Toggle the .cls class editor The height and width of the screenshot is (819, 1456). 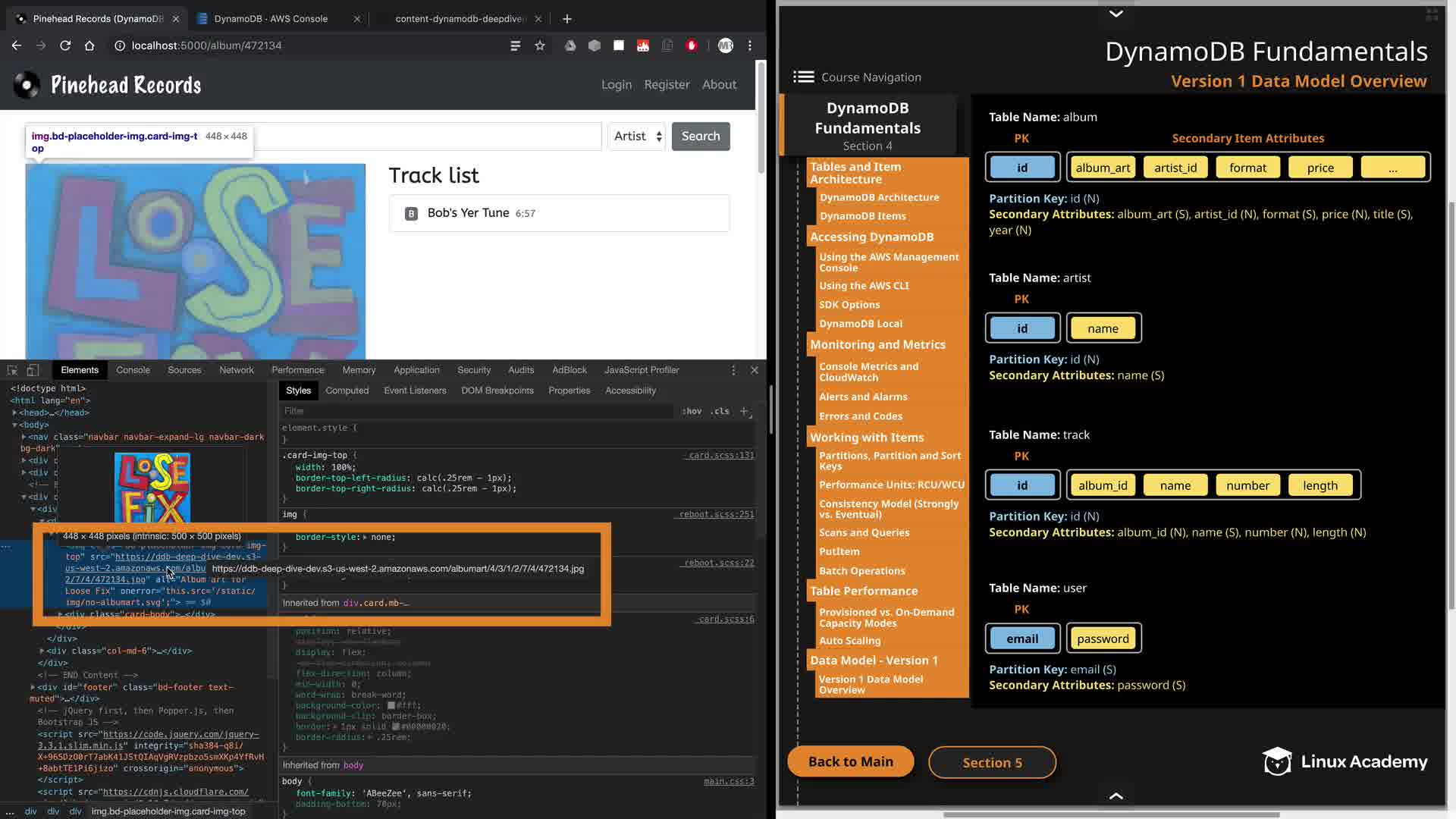[x=721, y=411]
